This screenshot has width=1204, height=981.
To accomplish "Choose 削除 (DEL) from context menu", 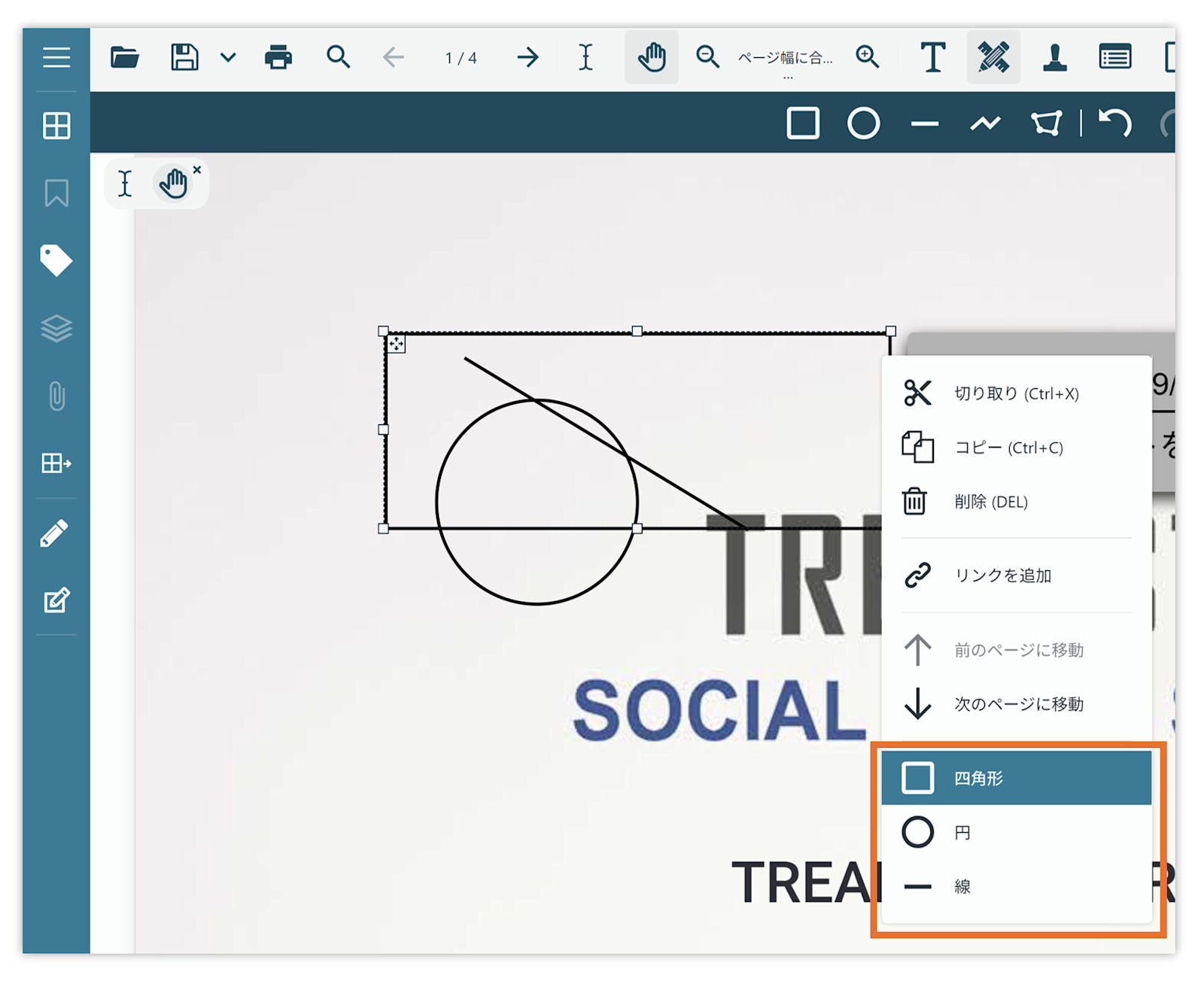I will tap(1017, 502).
